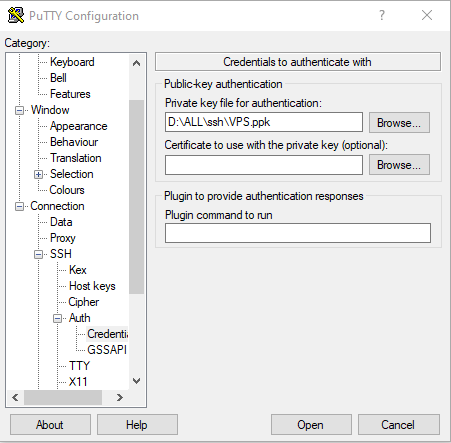Open the Behaviour settings
Screen dimensions: 451x443
[74, 142]
